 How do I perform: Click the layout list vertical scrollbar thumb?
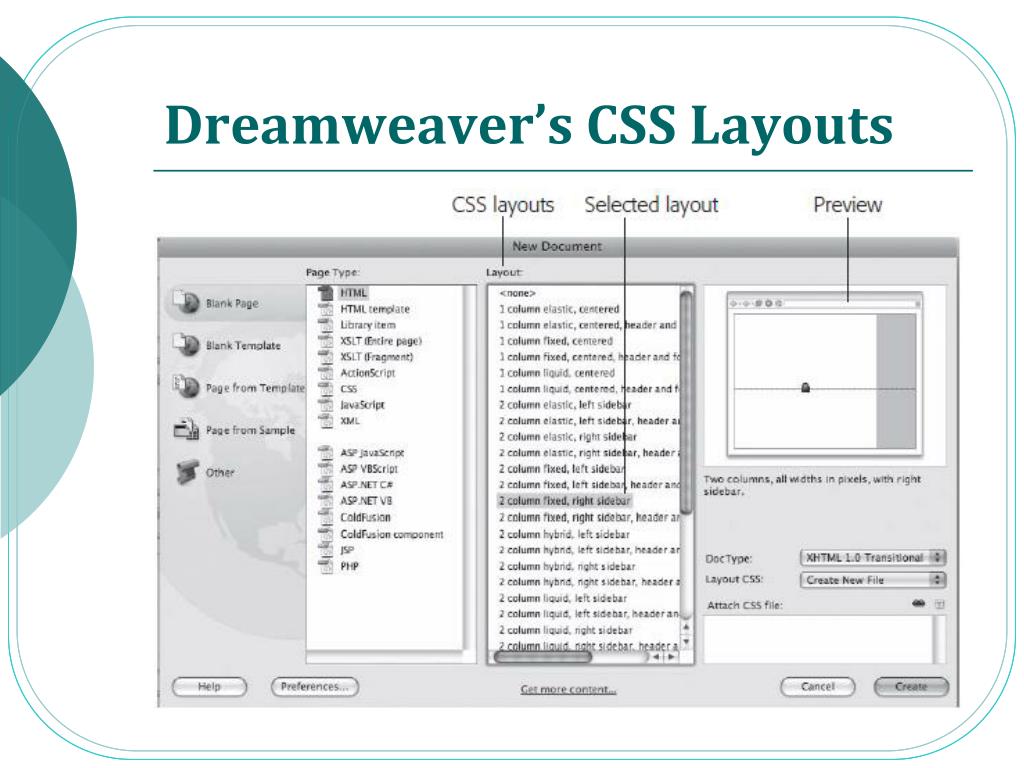(x=686, y=402)
